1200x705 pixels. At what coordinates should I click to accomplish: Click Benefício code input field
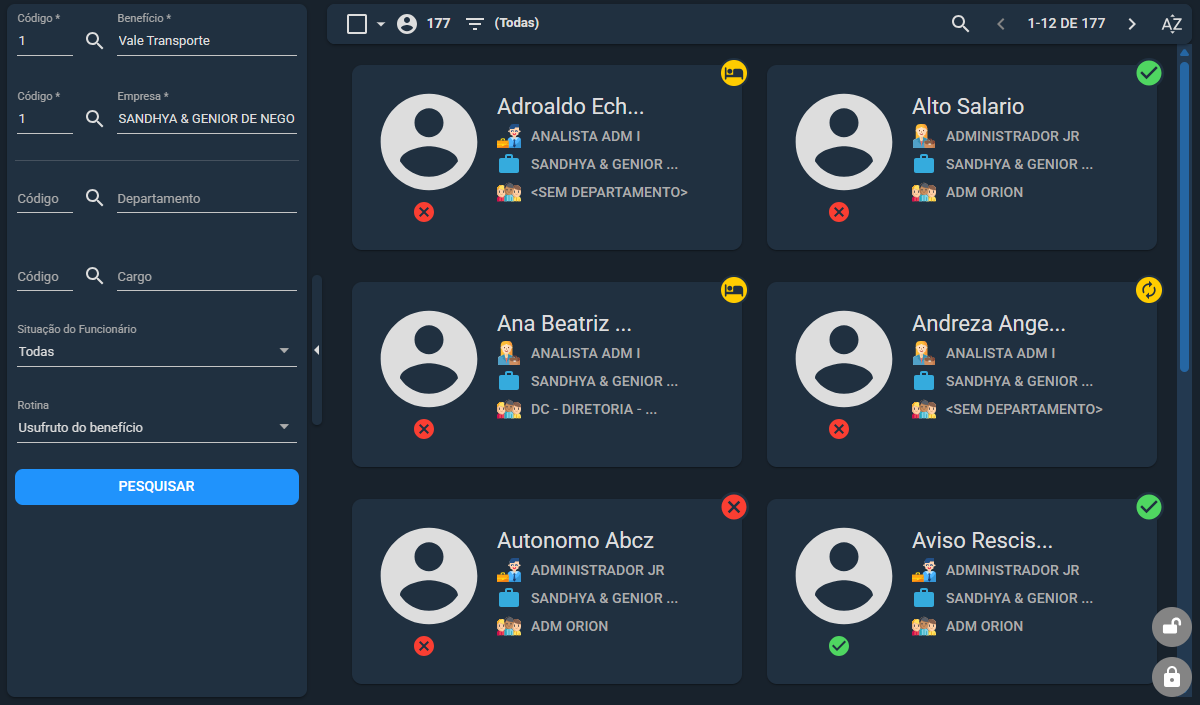pos(45,41)
